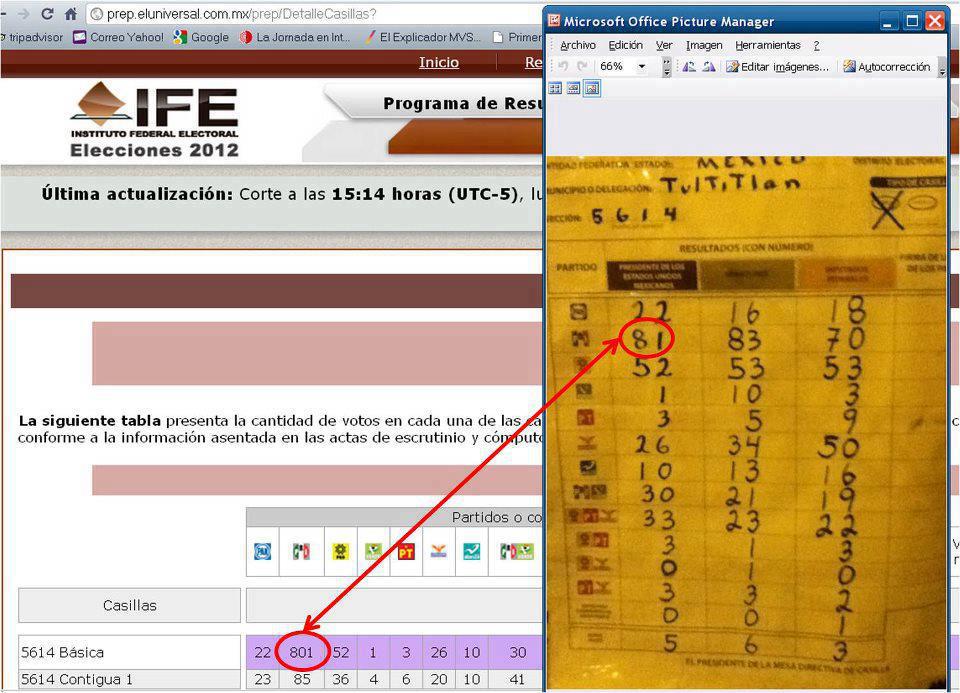Expand toolbar overflow next to Autocorrección
The image size is (960, 693).
[x=941, y=68]
